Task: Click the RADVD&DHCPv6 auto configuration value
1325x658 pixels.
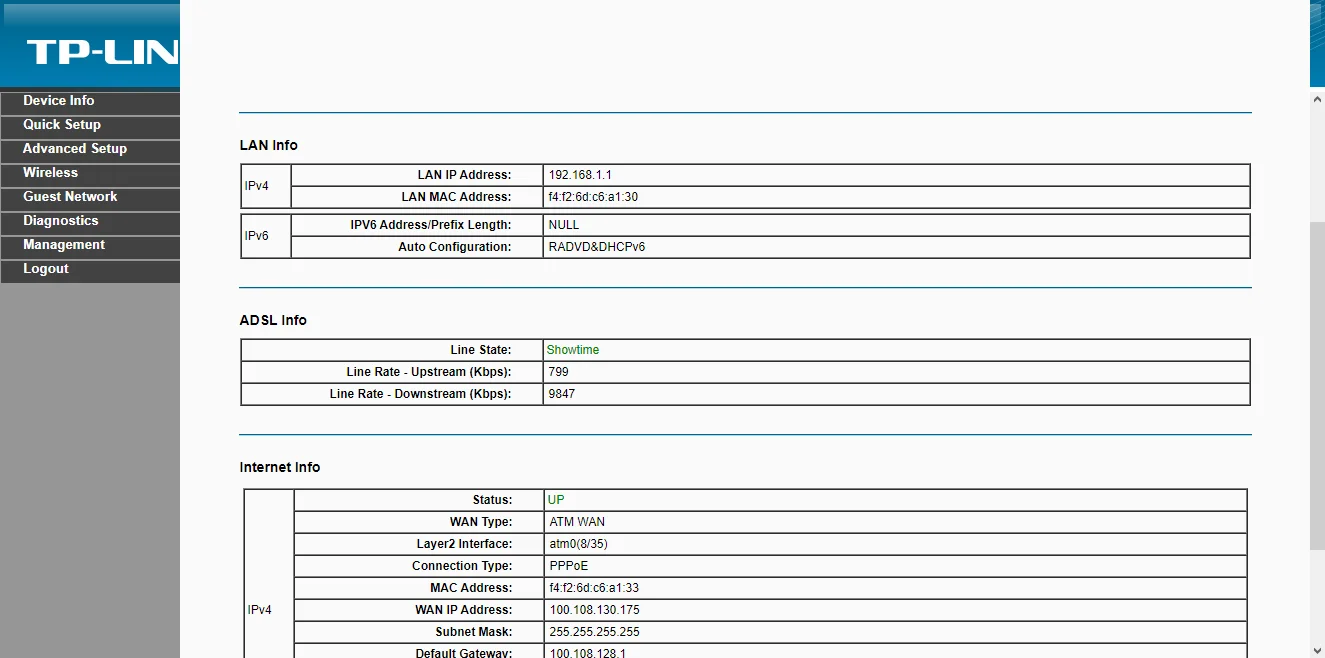Action: tap(597, 247)
